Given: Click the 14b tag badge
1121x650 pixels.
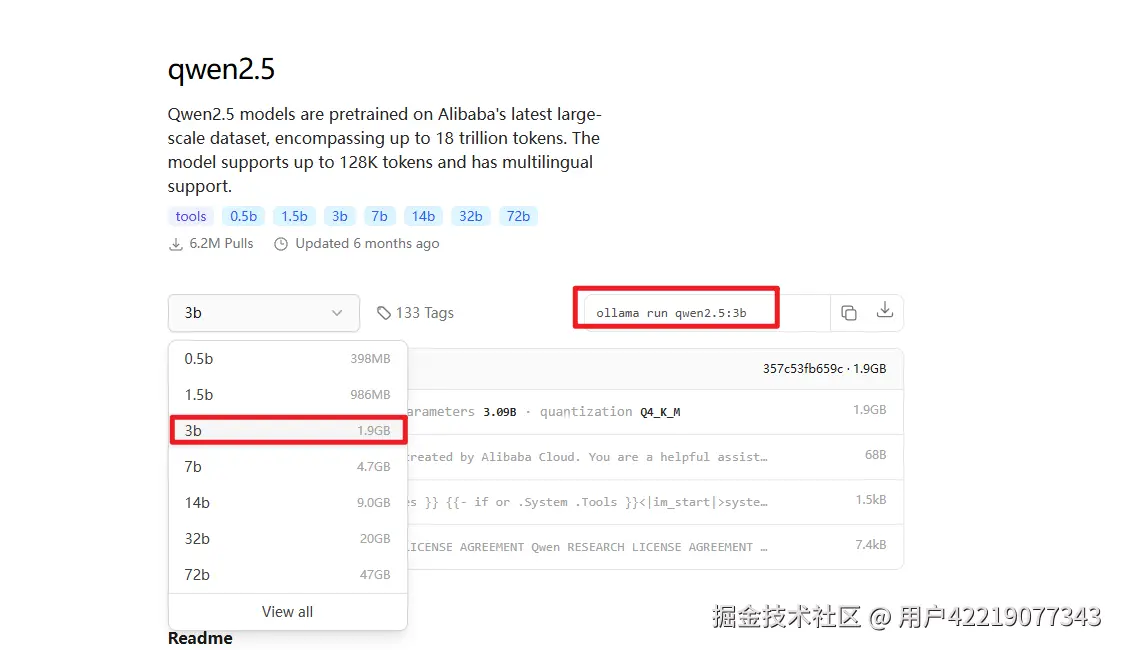Looking at the screenshot, I should tap(423, 216).
